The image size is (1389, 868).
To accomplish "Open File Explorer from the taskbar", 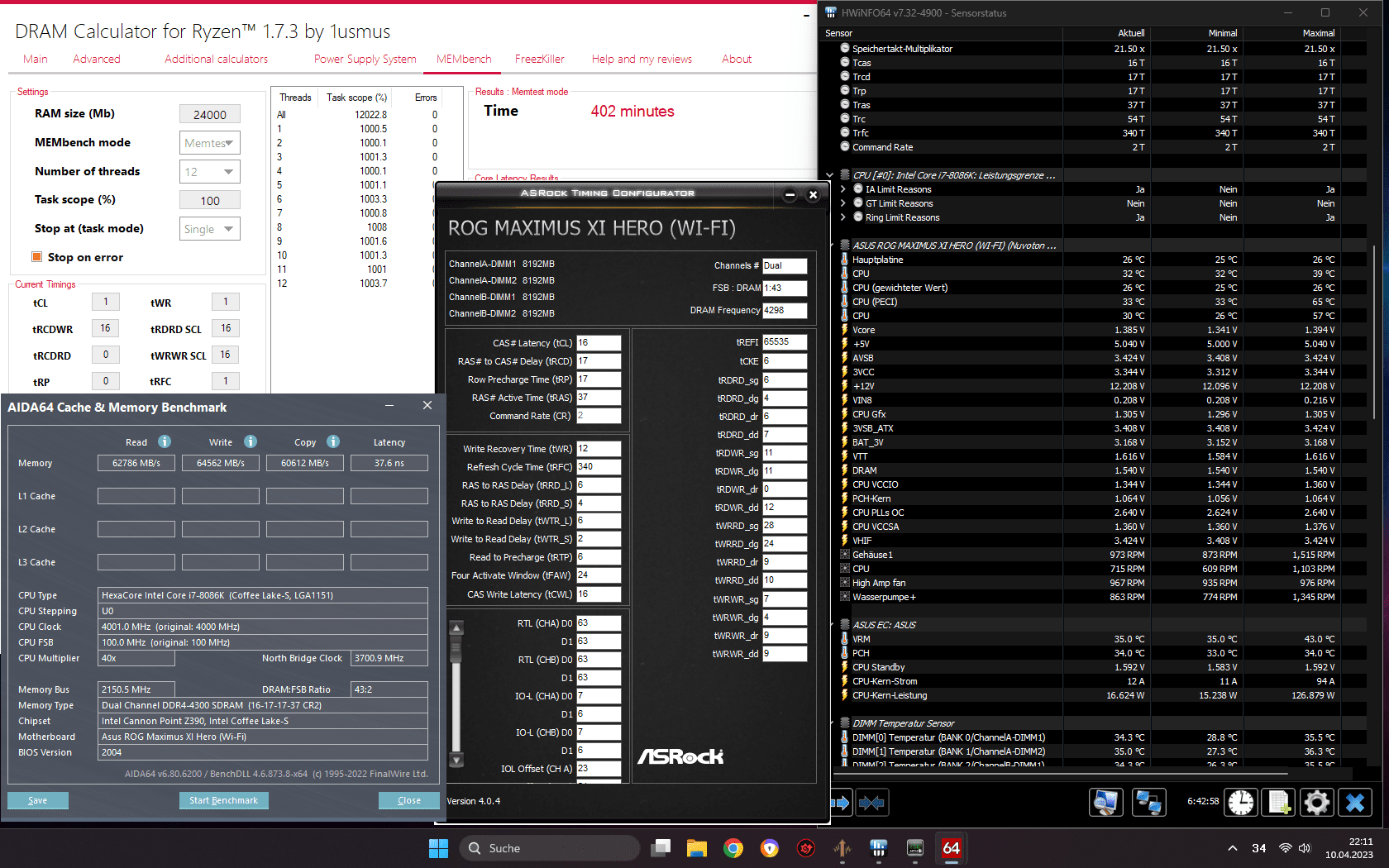I will point(697,848).
